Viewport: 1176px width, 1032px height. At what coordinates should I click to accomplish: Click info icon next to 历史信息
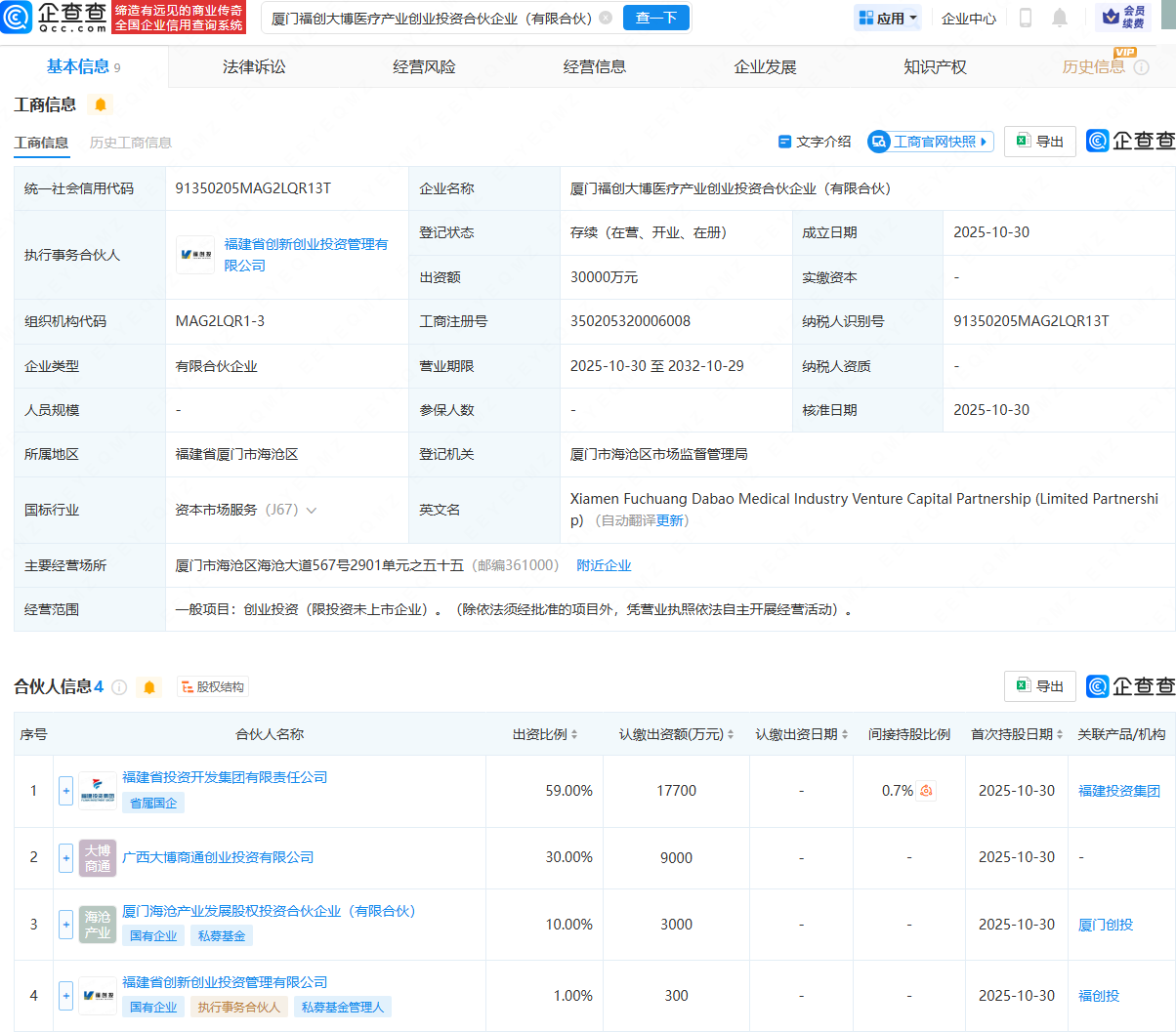click(x=1141, y=67)
